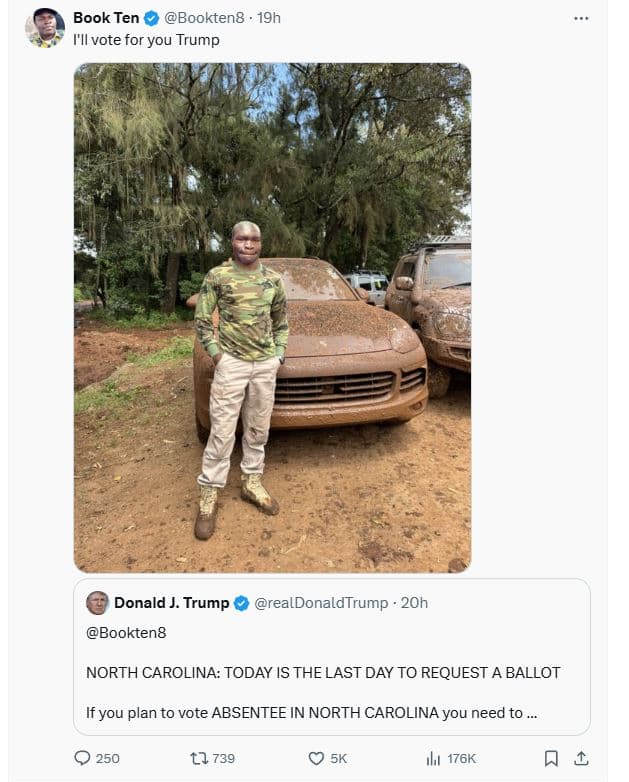Viewport: 629px width, 782px height.
Task: Repost this tweet using the retweet icon
Action: tap(197, 758)
